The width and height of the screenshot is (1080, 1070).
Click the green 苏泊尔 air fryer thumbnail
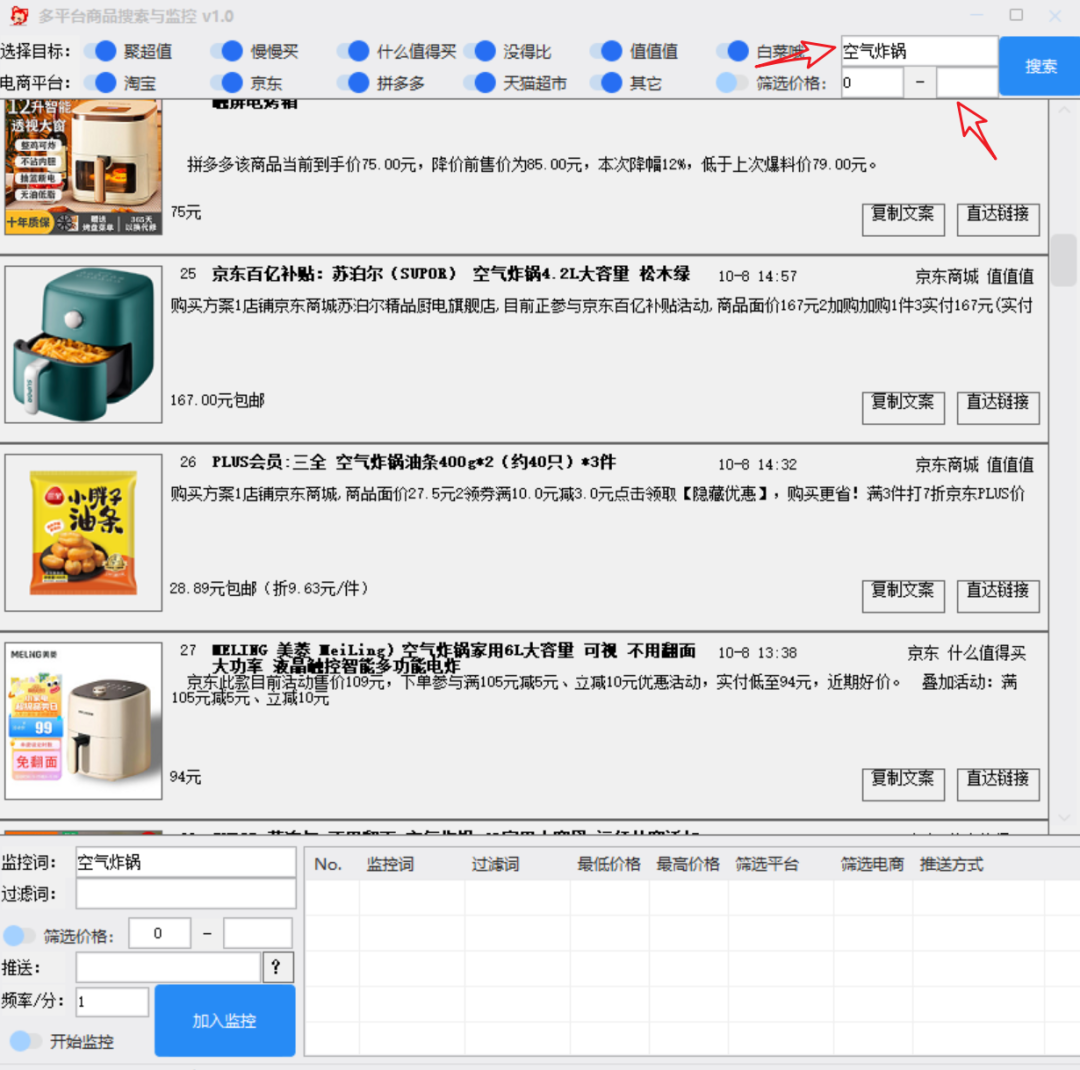pyautogui.click(x=83, y=344)
